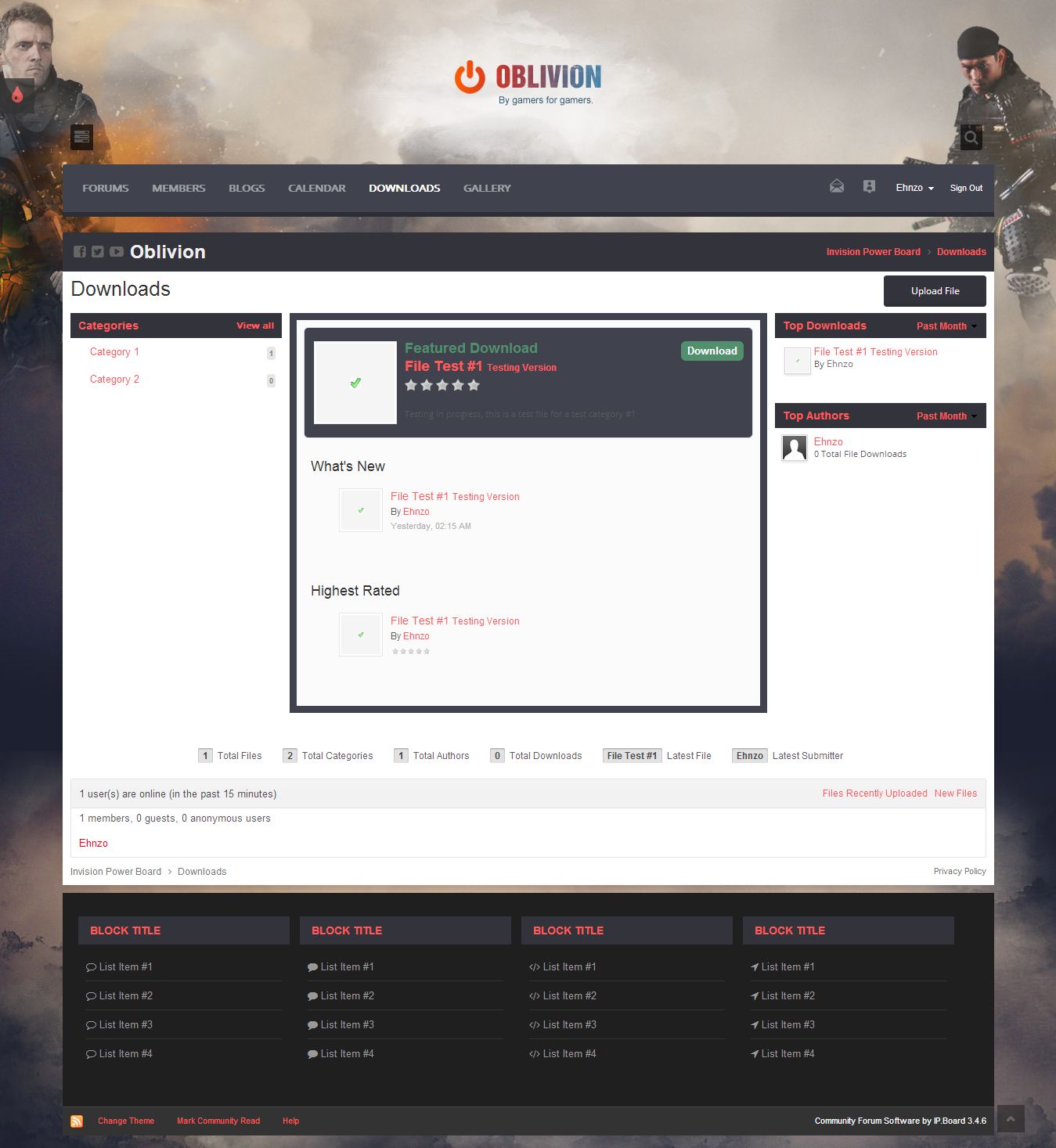The width and height of the screenshot is (1056, 1148).
Task: Click the featured download thumbnail image
Action: point(355,383)
